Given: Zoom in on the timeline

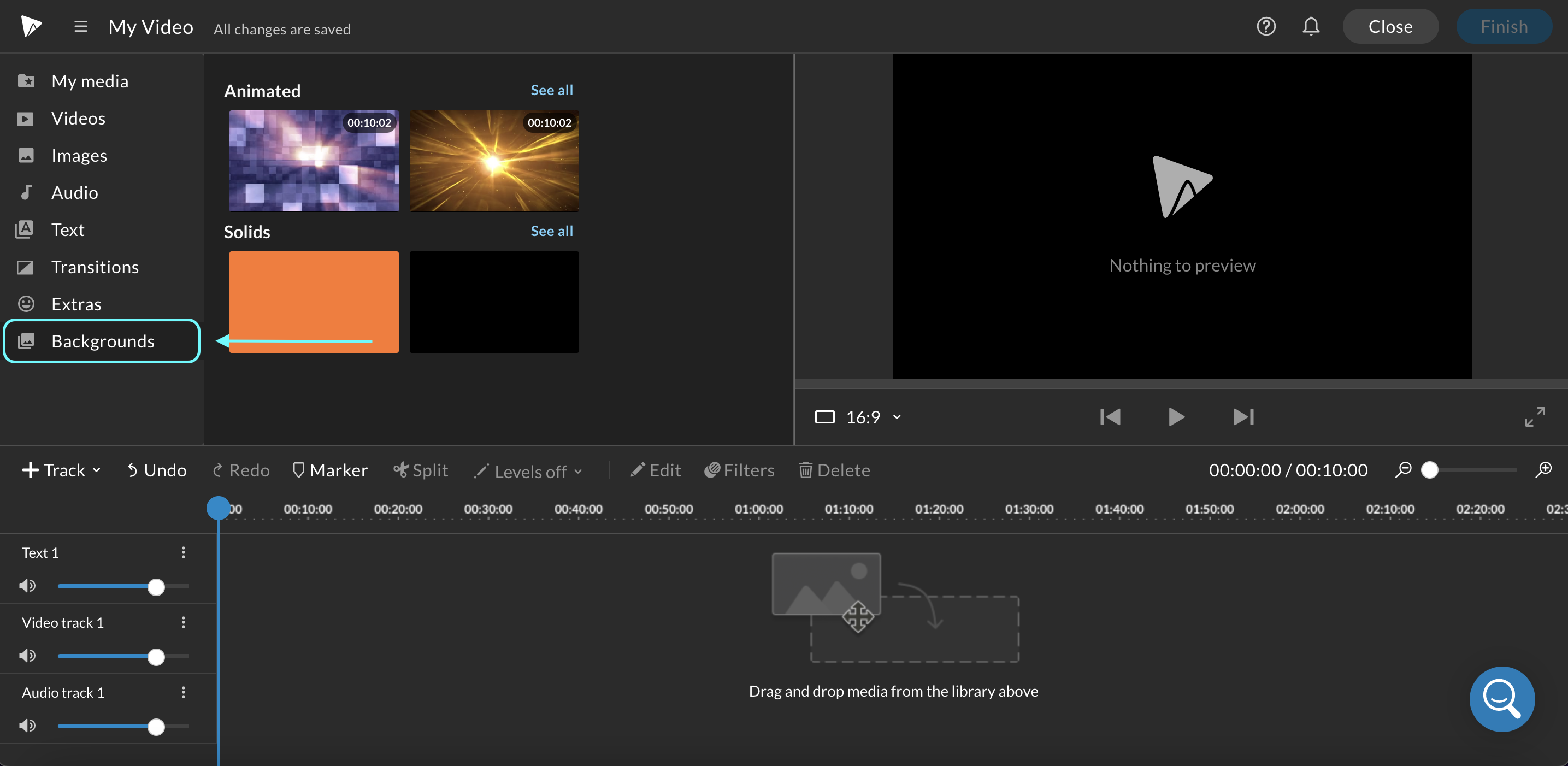Looking at the screenshot, I should pos(1543,469).
